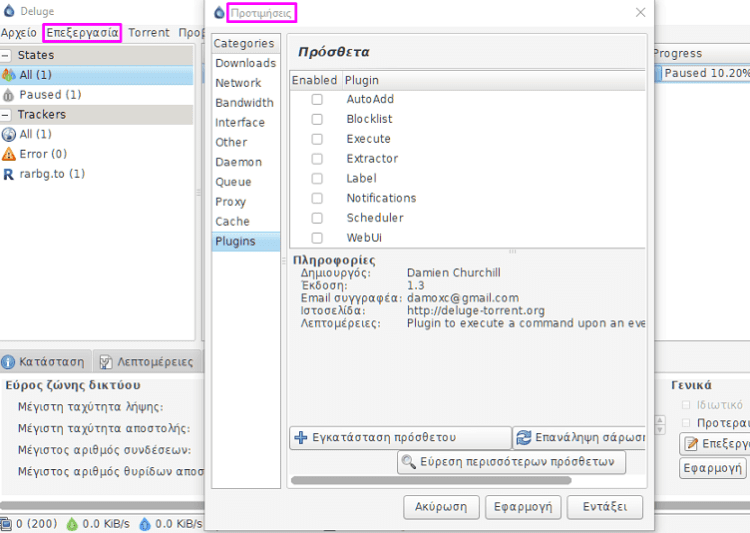Image resolution: width=750 pixels, height=533 pixels.
Task: Toggle the Ιδιωτικό checkbox in Γενικά
Action: click(x=686, y=405)
